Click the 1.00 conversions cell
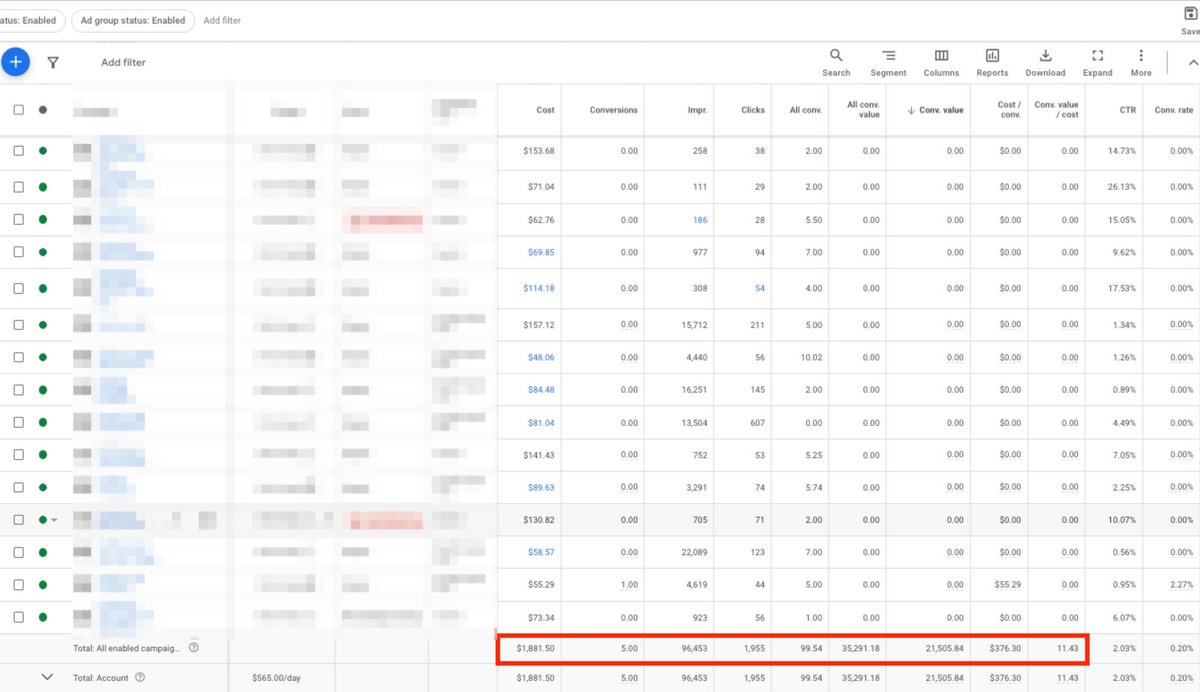Screen dimensions: 1200x692 pos(629,585)
